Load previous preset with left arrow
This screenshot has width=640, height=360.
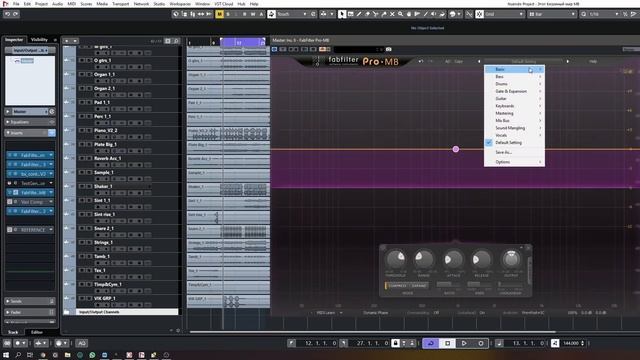click(479, 61)
